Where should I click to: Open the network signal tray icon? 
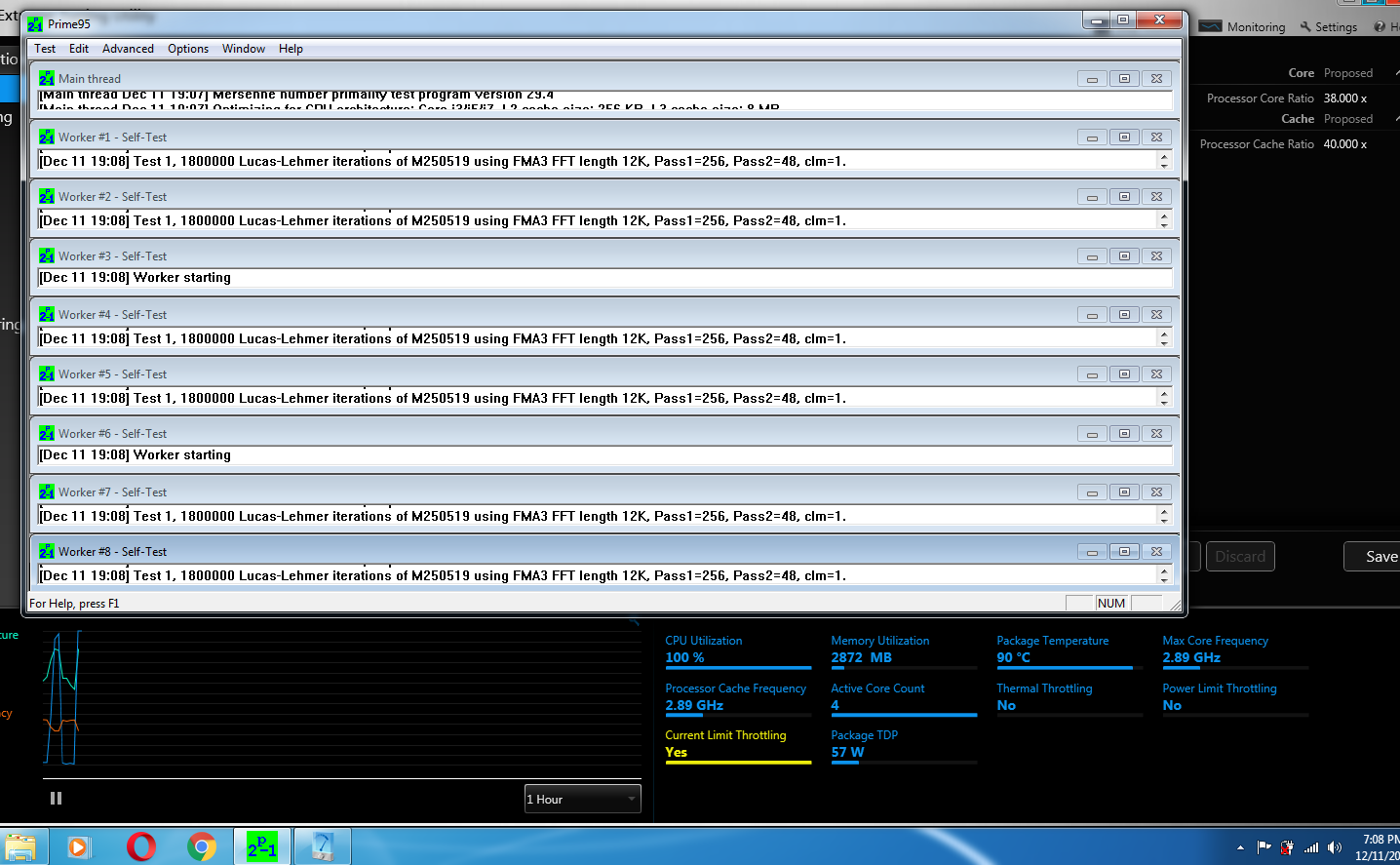pos(1311,847)
